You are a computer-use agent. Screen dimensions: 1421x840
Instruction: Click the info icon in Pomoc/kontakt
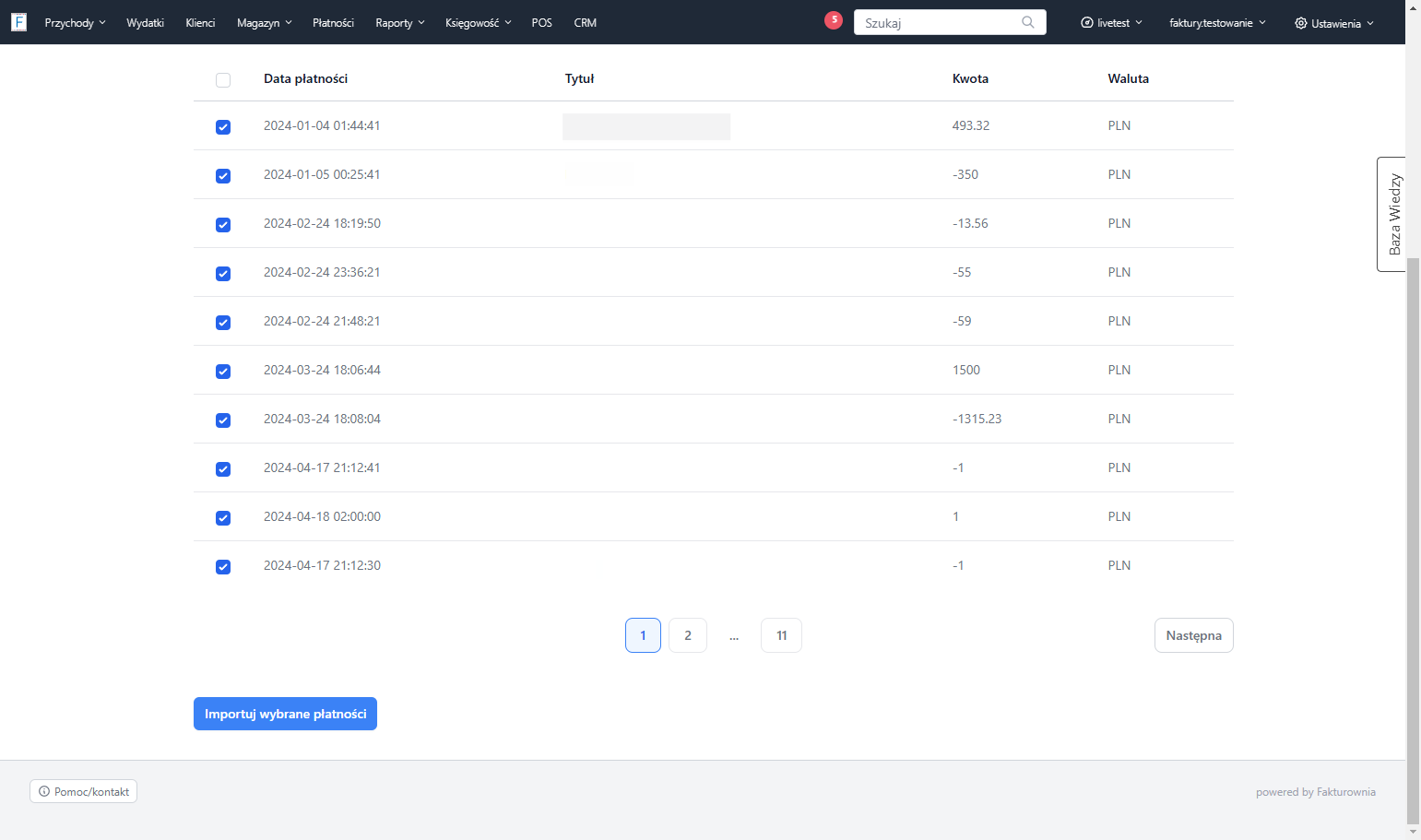click(44, 791)
